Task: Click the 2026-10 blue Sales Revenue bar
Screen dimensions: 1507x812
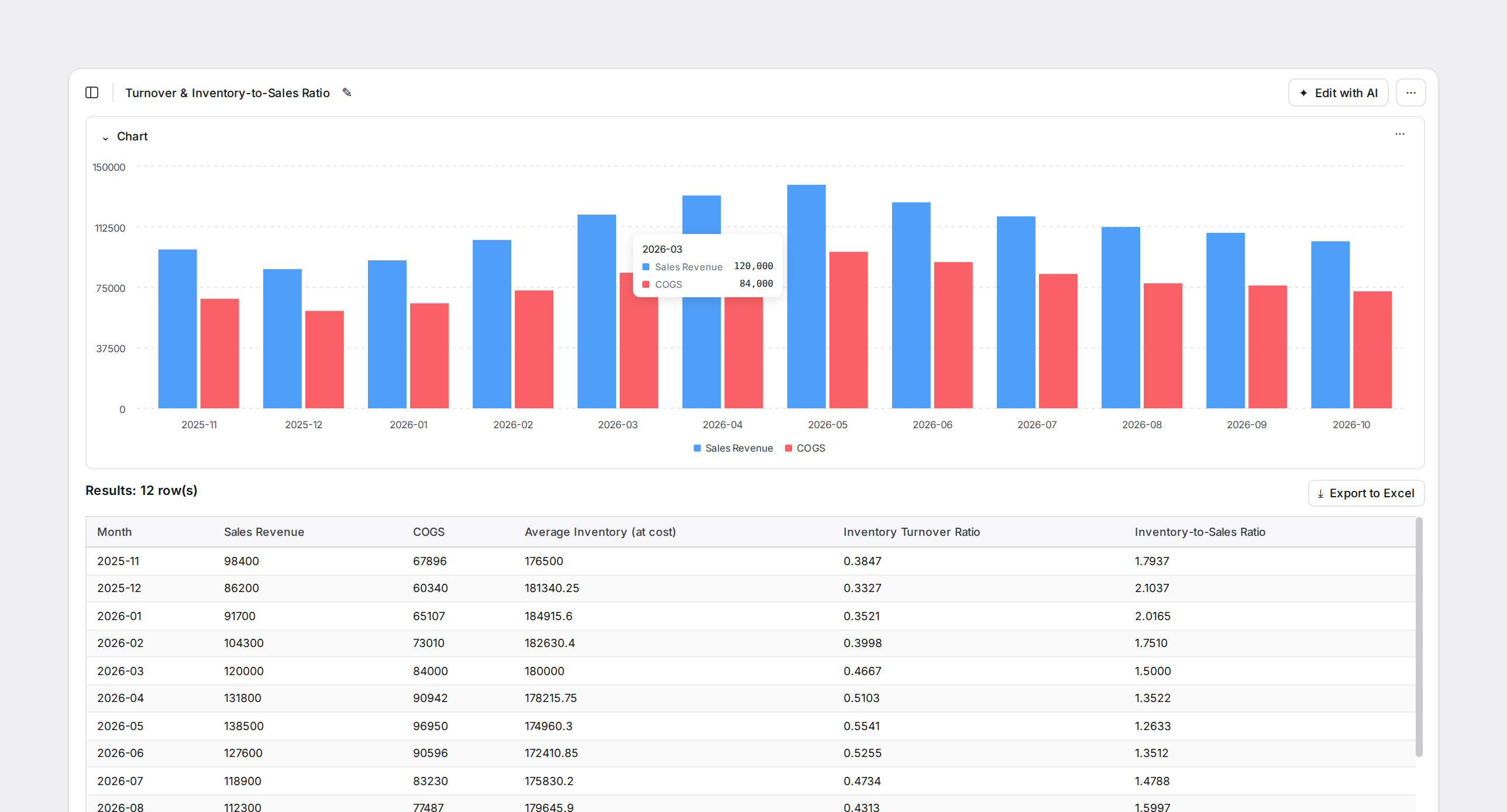Action: (1330, 325)
